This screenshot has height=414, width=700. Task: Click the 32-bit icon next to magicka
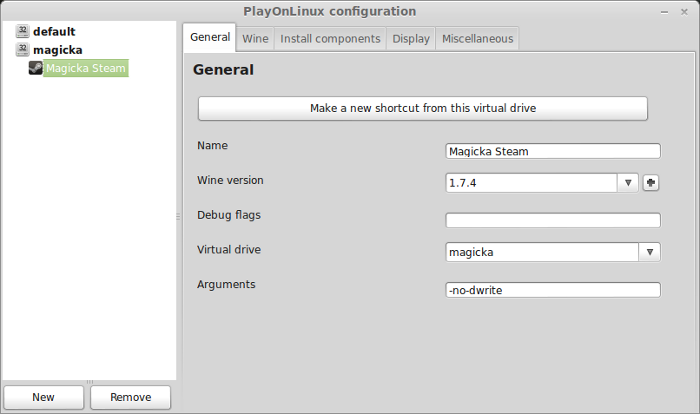point(22,49)
